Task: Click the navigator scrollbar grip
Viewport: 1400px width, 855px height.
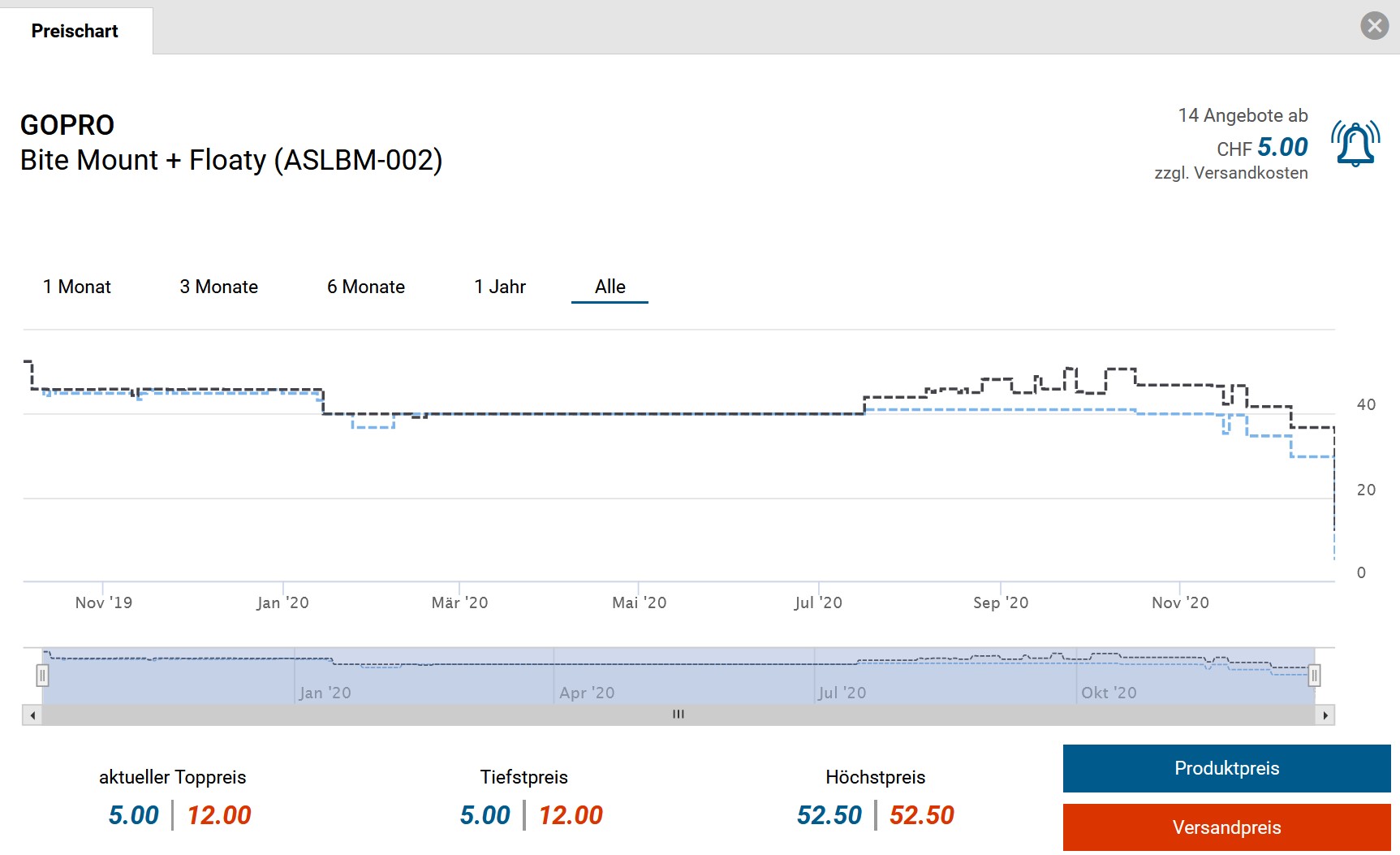Action: pos(678,715)
